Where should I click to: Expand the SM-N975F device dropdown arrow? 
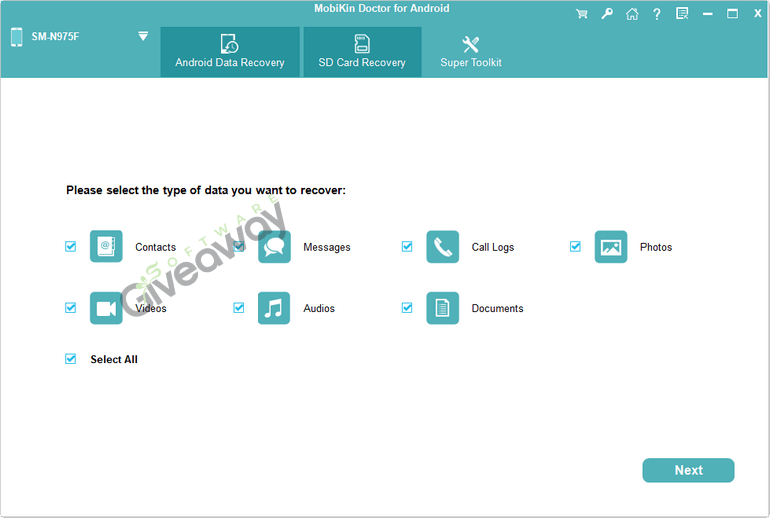click(x=143, y=36)
